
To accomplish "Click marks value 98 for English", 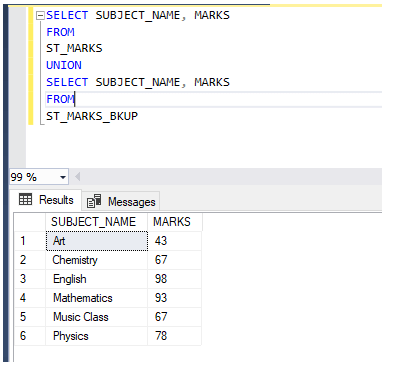I will pos(175,279).
